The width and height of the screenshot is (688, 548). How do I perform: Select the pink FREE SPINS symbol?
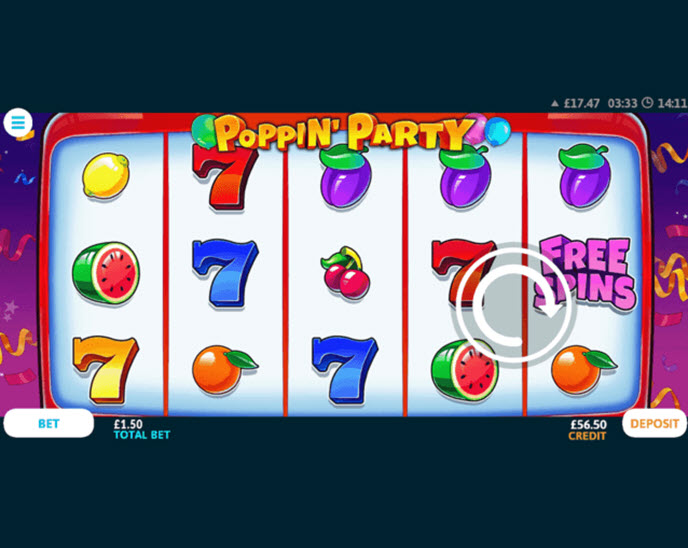[585, 272]
